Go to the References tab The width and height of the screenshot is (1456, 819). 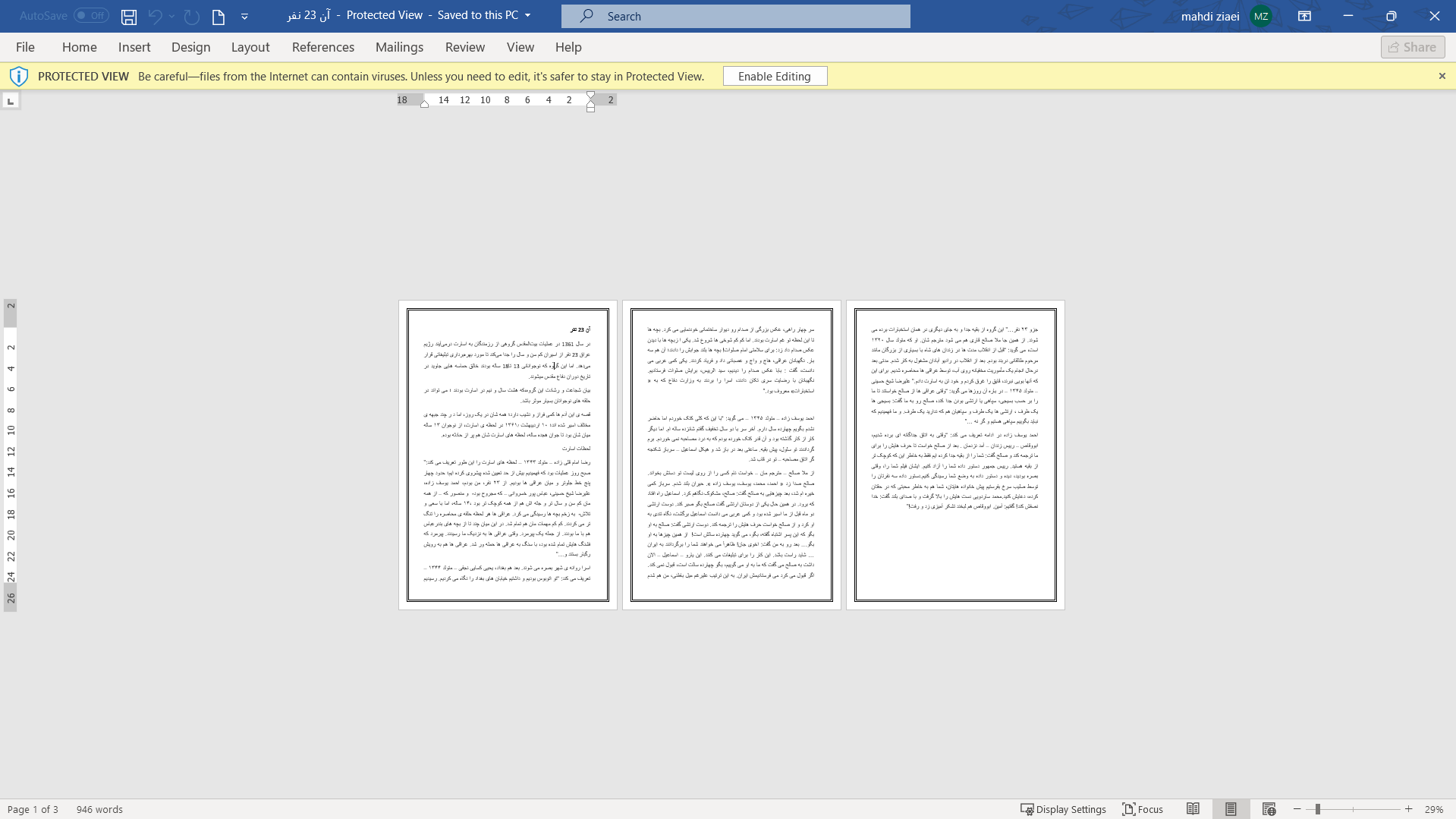point(323,47)
